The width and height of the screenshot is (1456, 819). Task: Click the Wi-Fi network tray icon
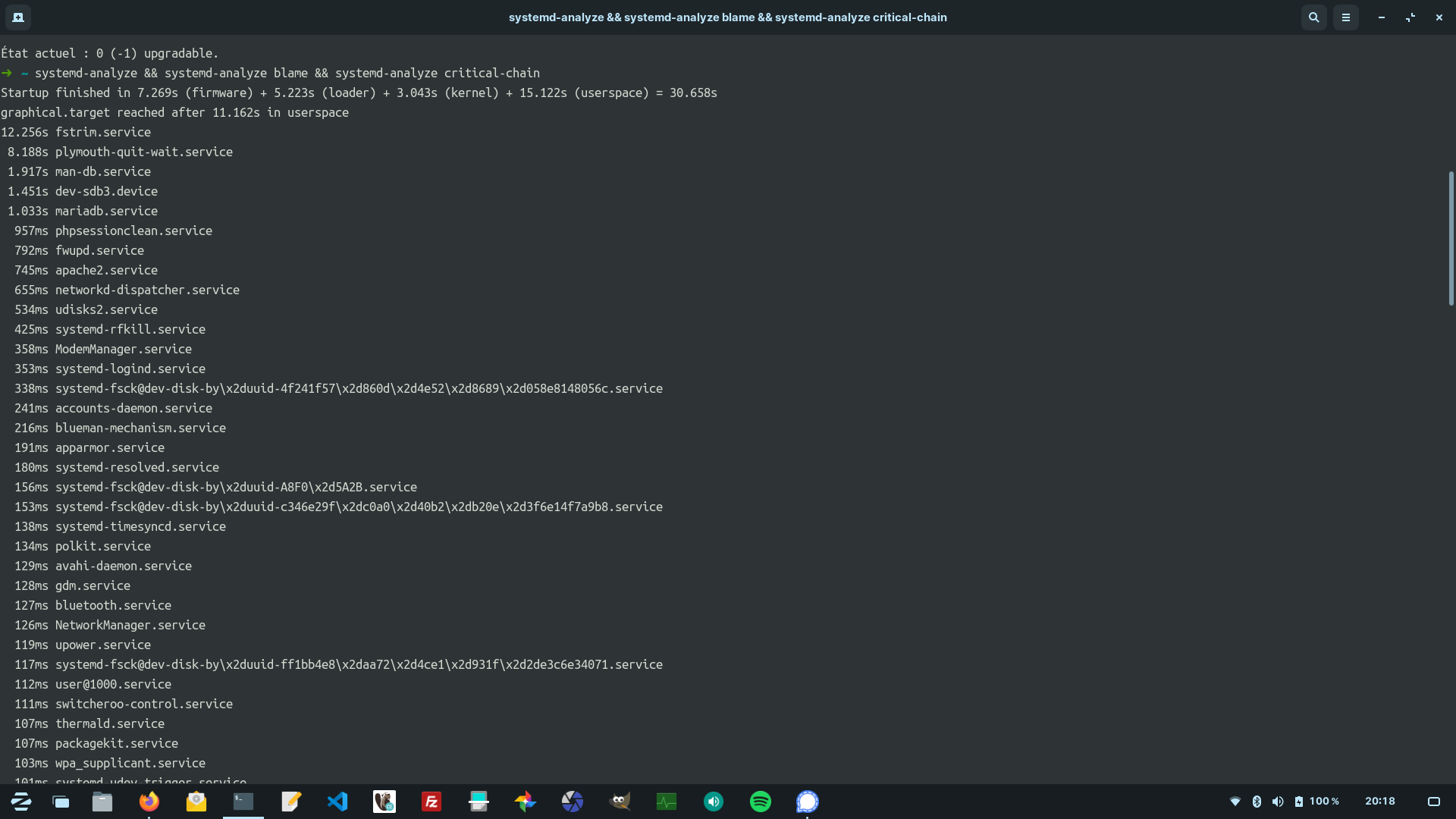(x=1235, y=802)
